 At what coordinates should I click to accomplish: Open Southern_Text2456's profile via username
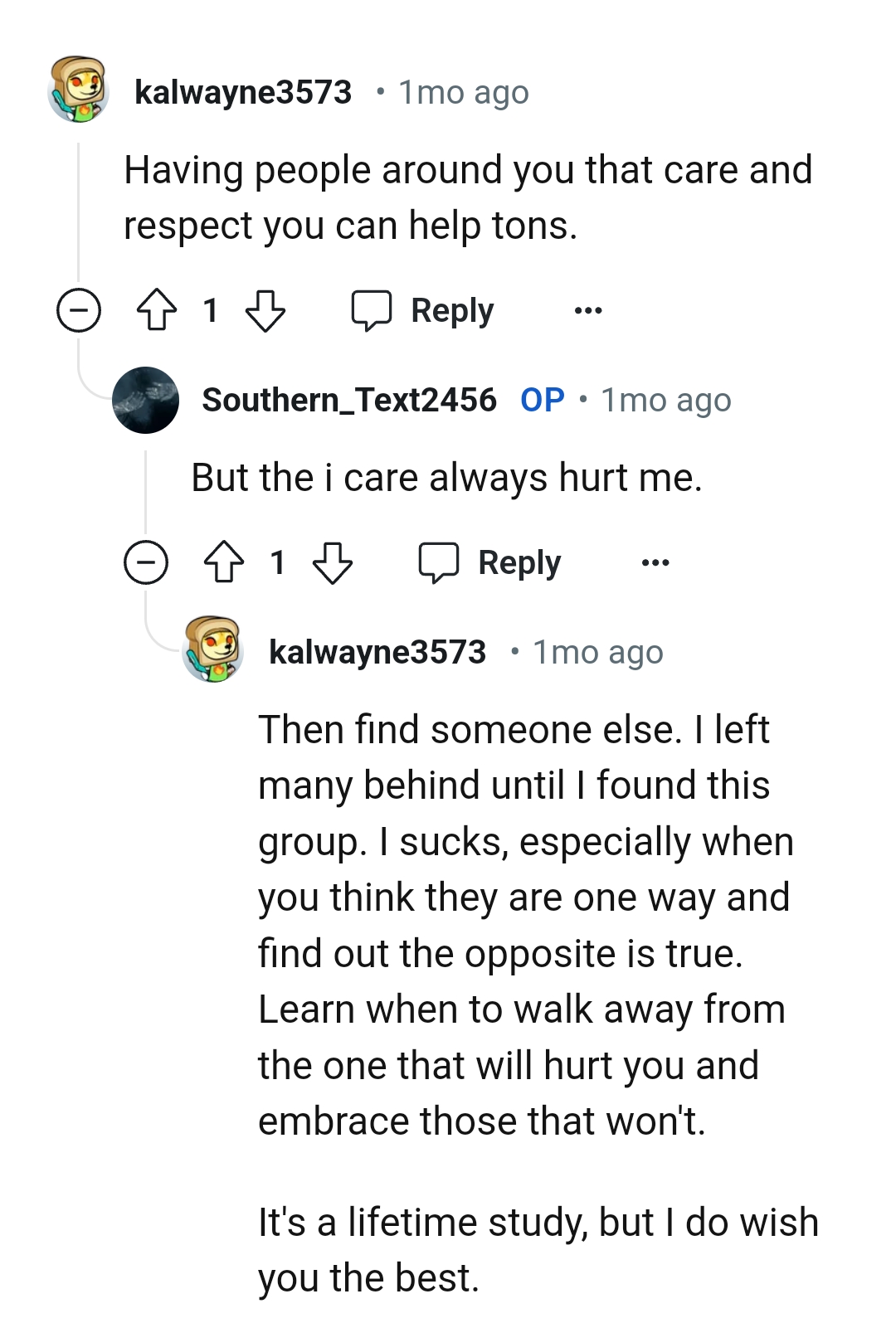pyautogui.click(x=348, y=399)
